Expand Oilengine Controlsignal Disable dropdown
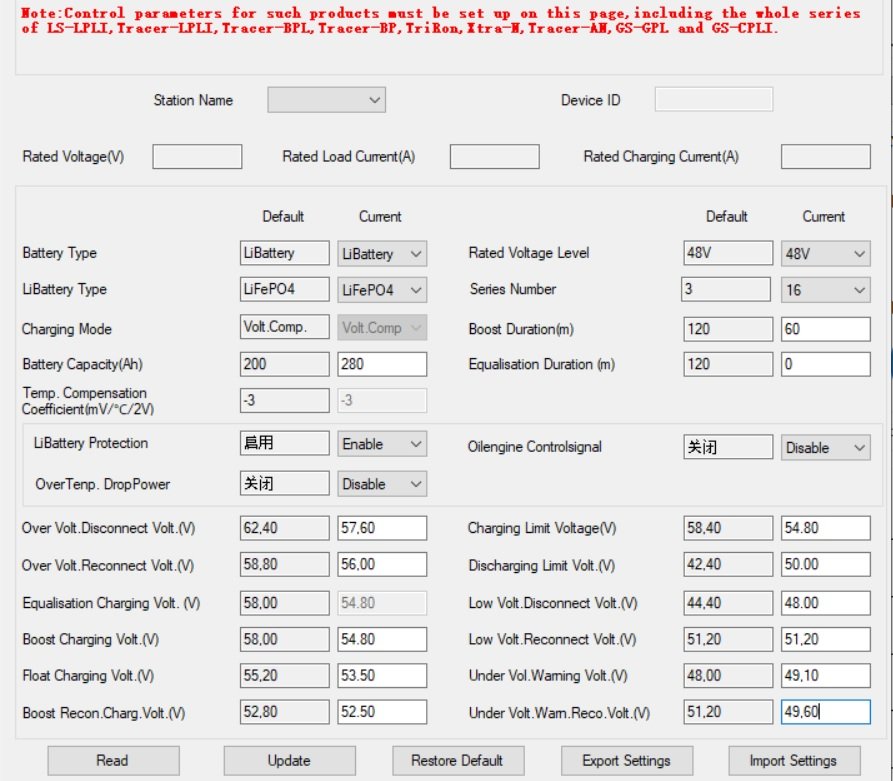The width and height of the screenshot is (893, 781). tap(825, 448)
